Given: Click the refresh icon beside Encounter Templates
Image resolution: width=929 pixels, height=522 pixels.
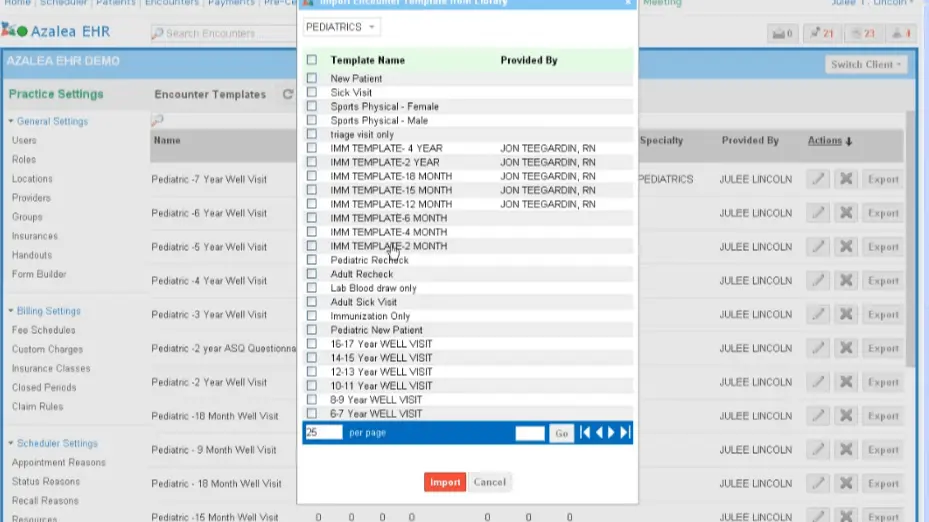Looking at the screenshot, I should tap(288, 95).
